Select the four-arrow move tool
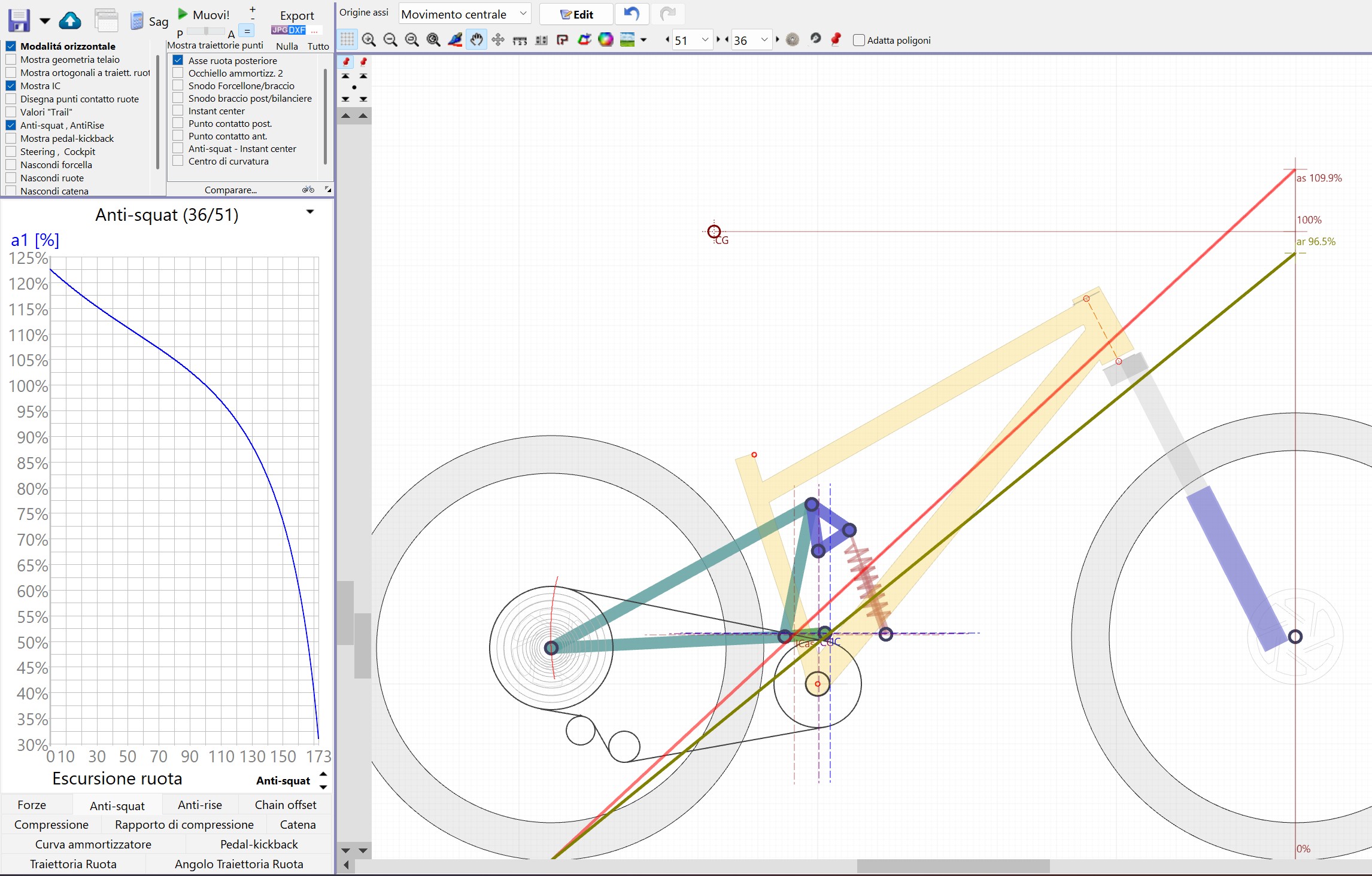This screenshot has width=1372, height=876. point(497,40)
